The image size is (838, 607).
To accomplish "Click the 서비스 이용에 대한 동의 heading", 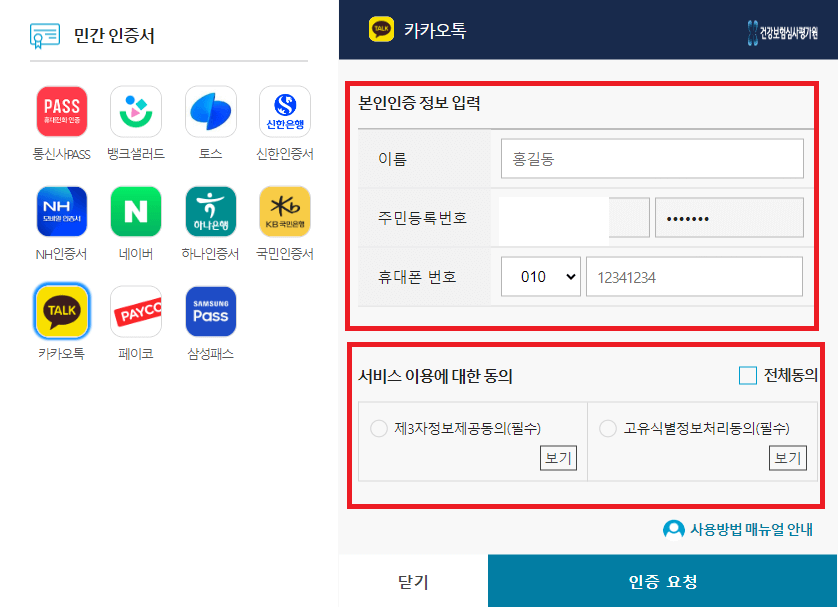I will tap(435, 376).
